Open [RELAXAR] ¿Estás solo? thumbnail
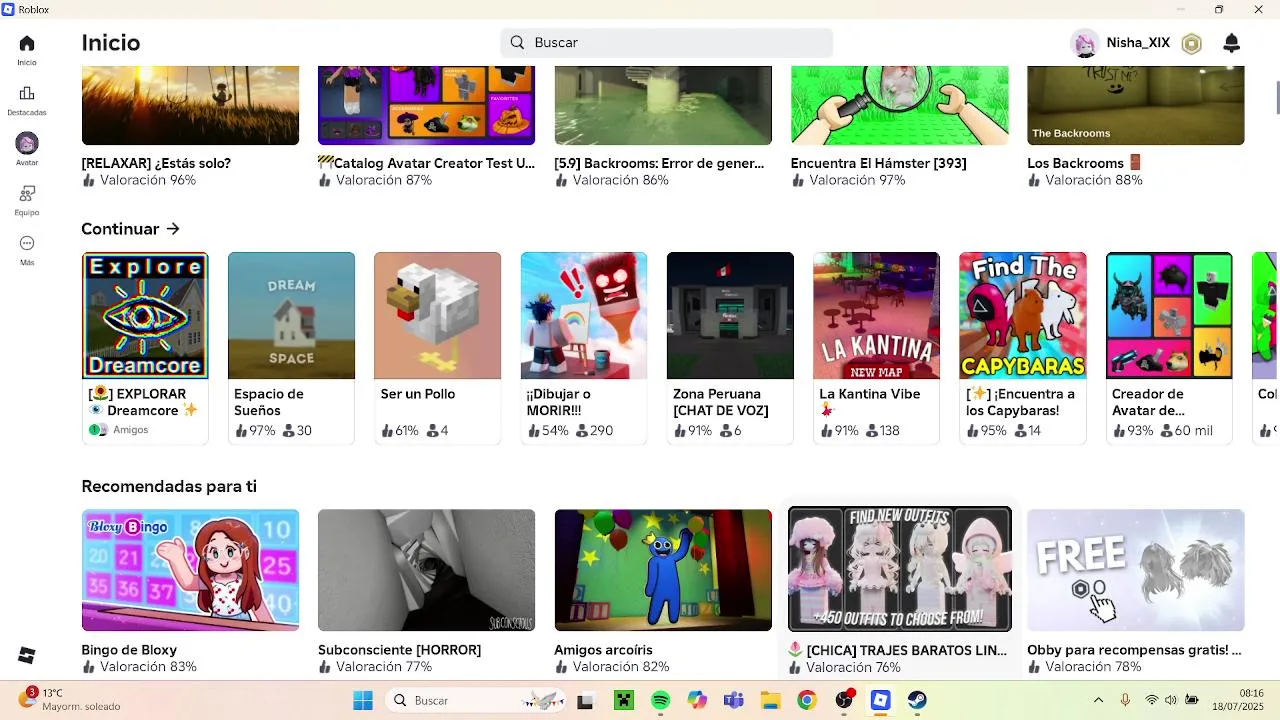Image resolution: width=1280 pixels, height=720 pixels. coord(190,106)
